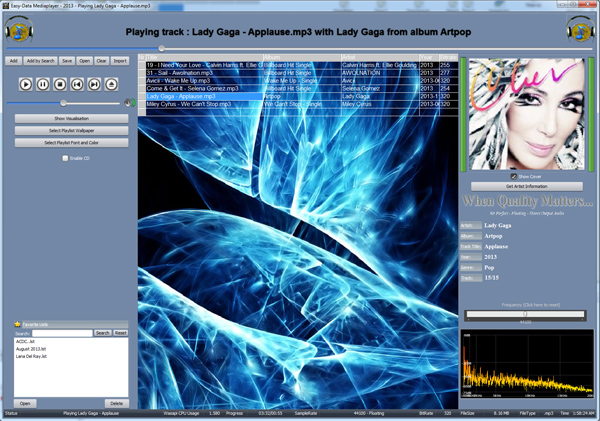Clear the playlist

click(x=101, y=61)
